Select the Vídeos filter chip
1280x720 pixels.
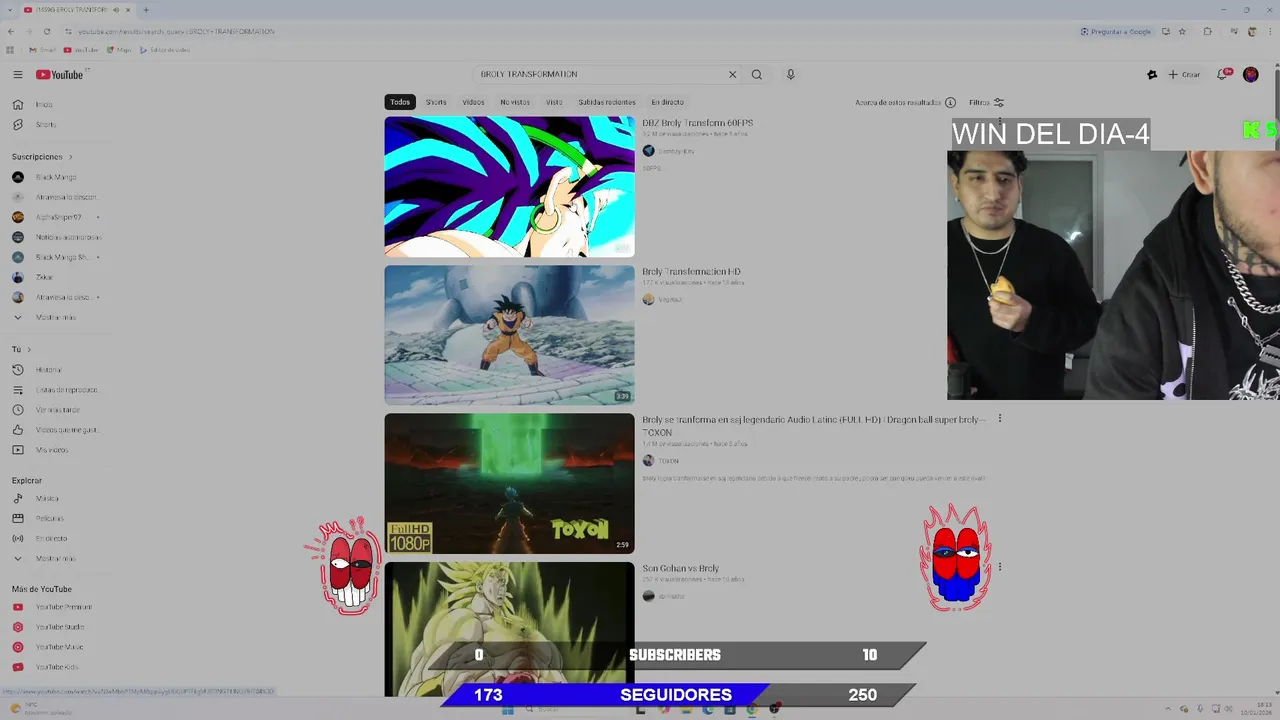coord(473,102)
